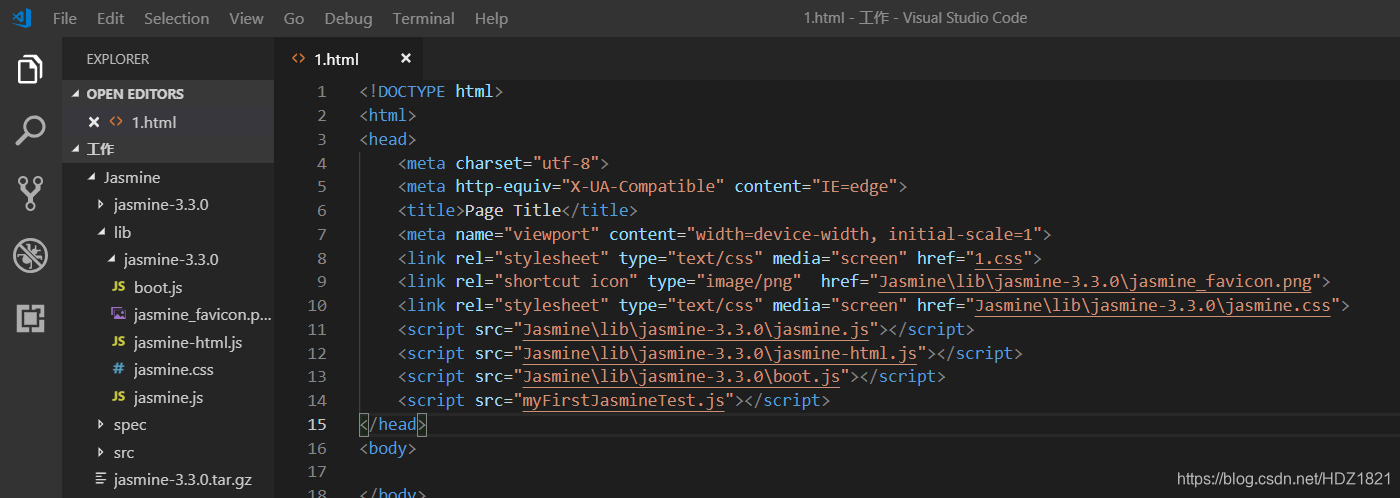Expand the first jasmine-3.3.0 folder

click(101, 205)
